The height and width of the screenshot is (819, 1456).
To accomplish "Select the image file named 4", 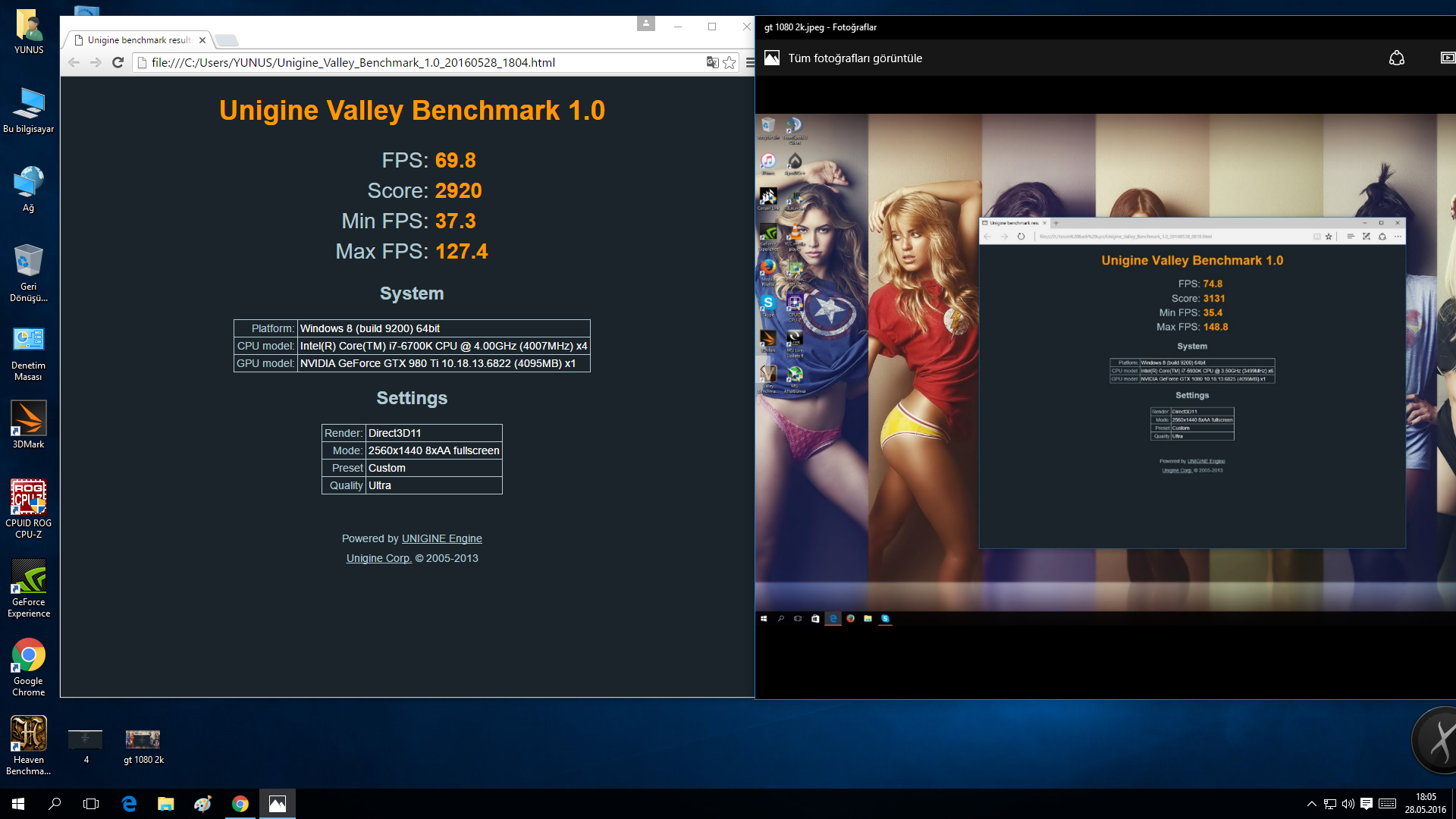I will (86, 747).
